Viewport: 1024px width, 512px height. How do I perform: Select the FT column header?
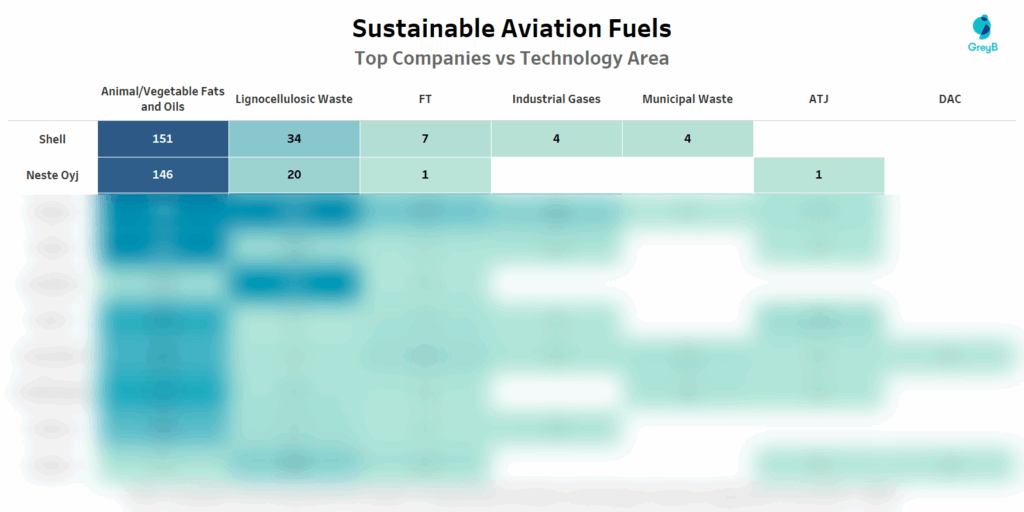425,99
